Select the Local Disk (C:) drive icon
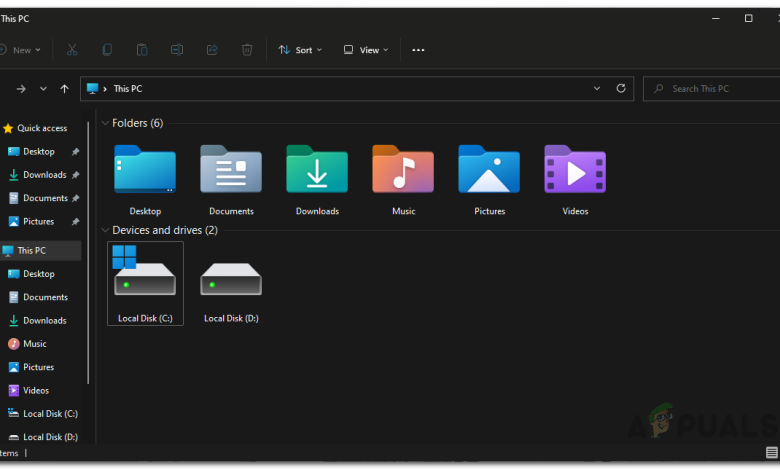Screen dimensions: 780x470 [145, 283]
